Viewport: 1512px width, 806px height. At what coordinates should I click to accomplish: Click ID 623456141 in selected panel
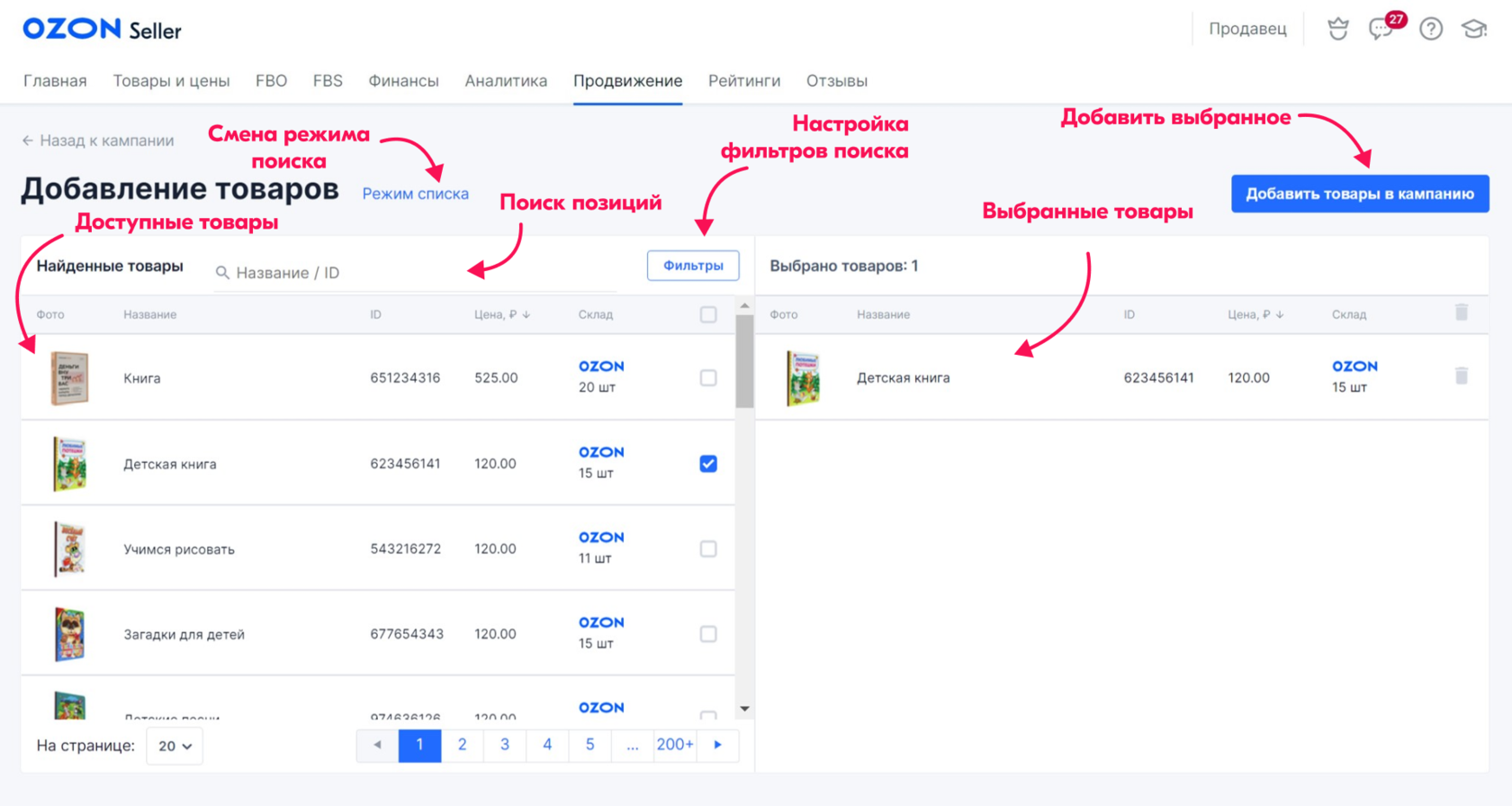pos(1159,378)
